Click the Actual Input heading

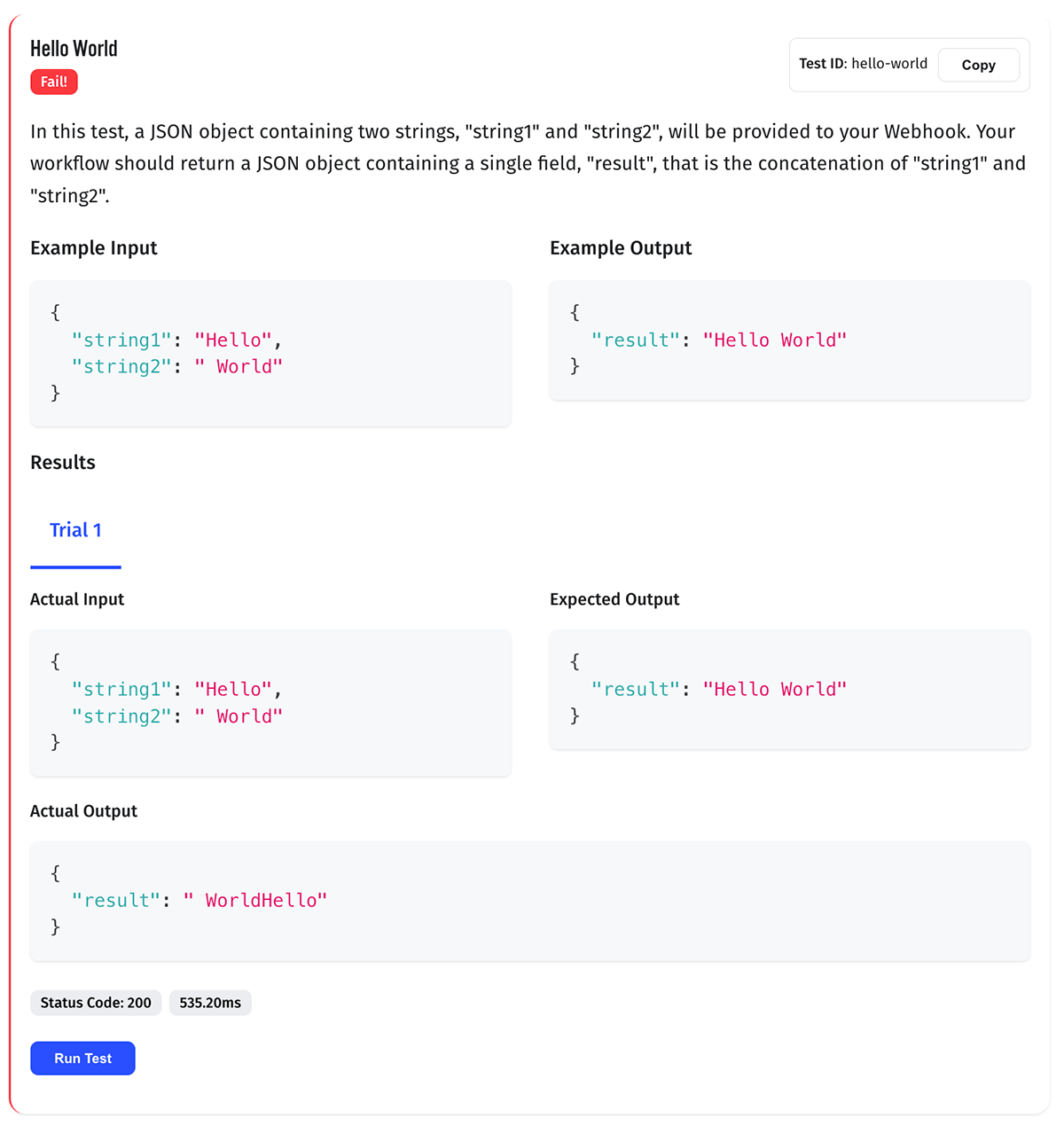click(x=77, y=599)
